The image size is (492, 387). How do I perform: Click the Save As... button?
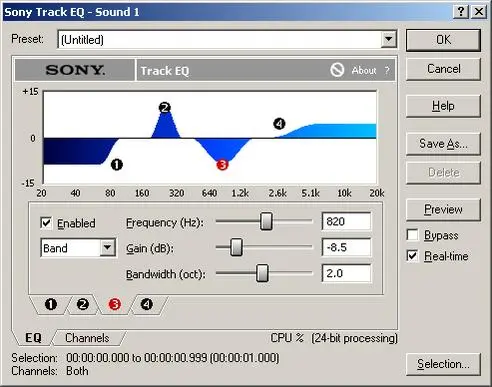[443, 144]
